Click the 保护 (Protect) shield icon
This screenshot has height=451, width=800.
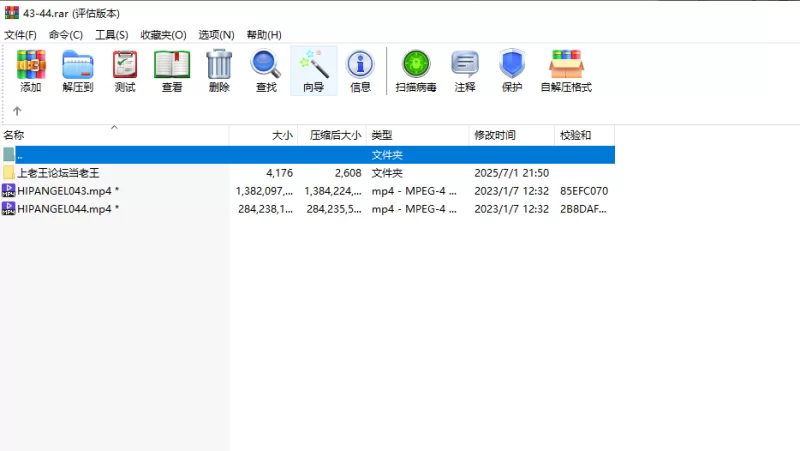pyautogui.click(x=512, y=64)
